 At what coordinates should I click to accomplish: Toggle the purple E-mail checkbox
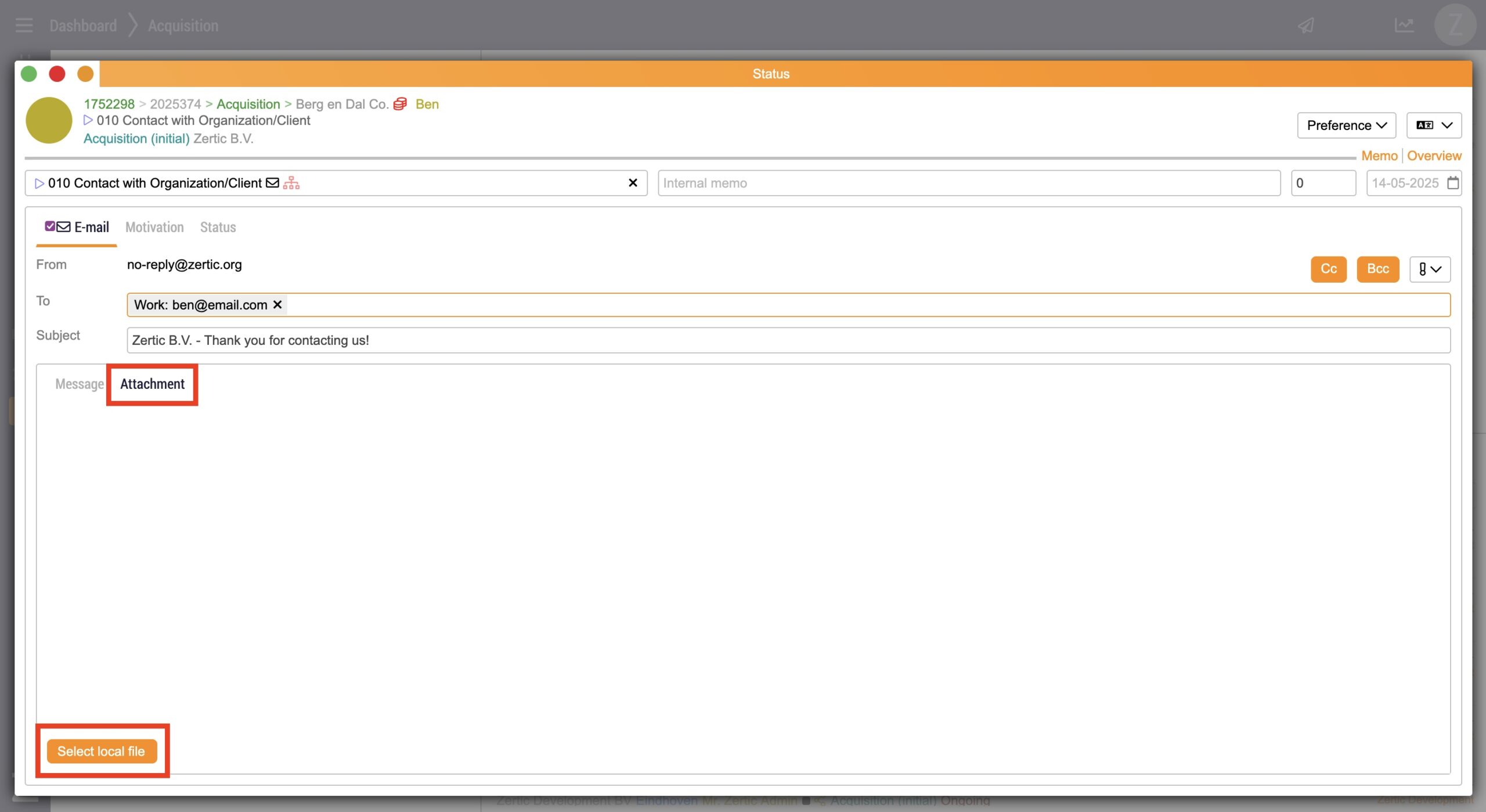pyautogui.click(x=50, y=226)
